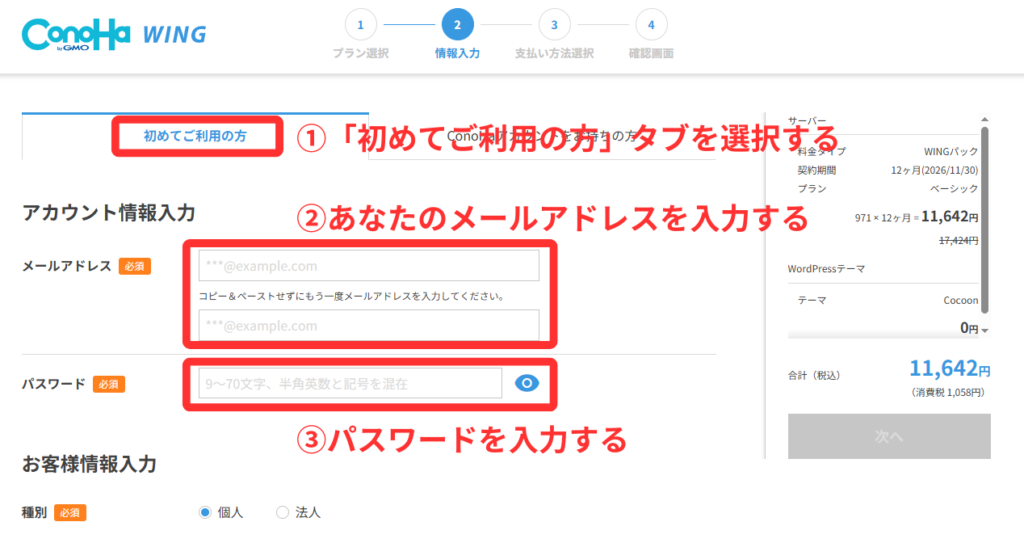1024x543 pixels.
Task: Select the 個人 radio button
Action: point(205,512)
